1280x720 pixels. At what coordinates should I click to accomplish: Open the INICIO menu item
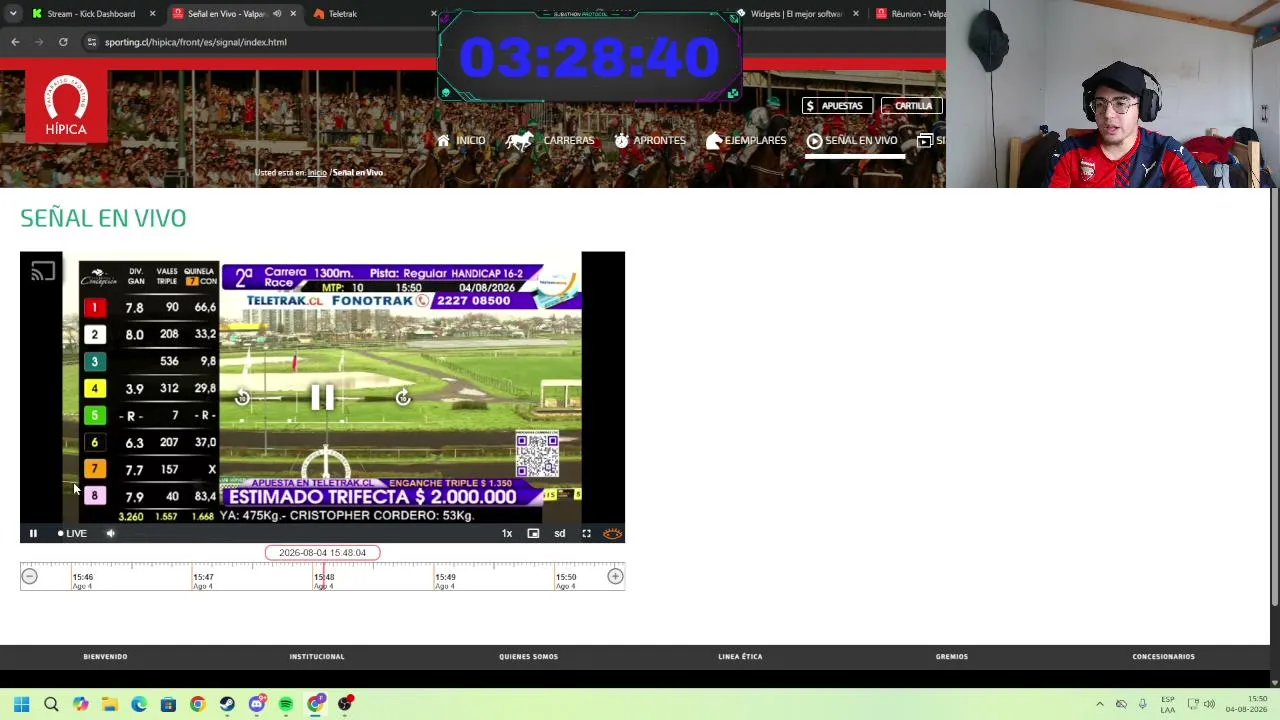(461, 141)
